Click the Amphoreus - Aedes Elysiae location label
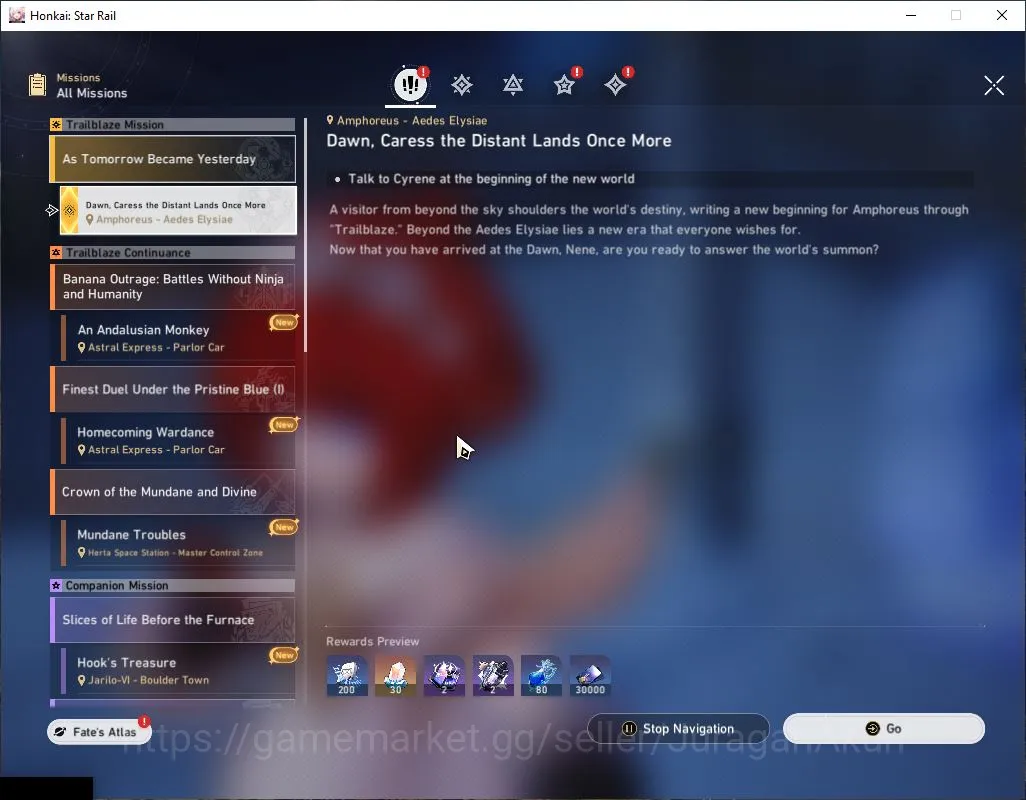The height and width of the screenshot is (800, 1026). coord(406,120)
